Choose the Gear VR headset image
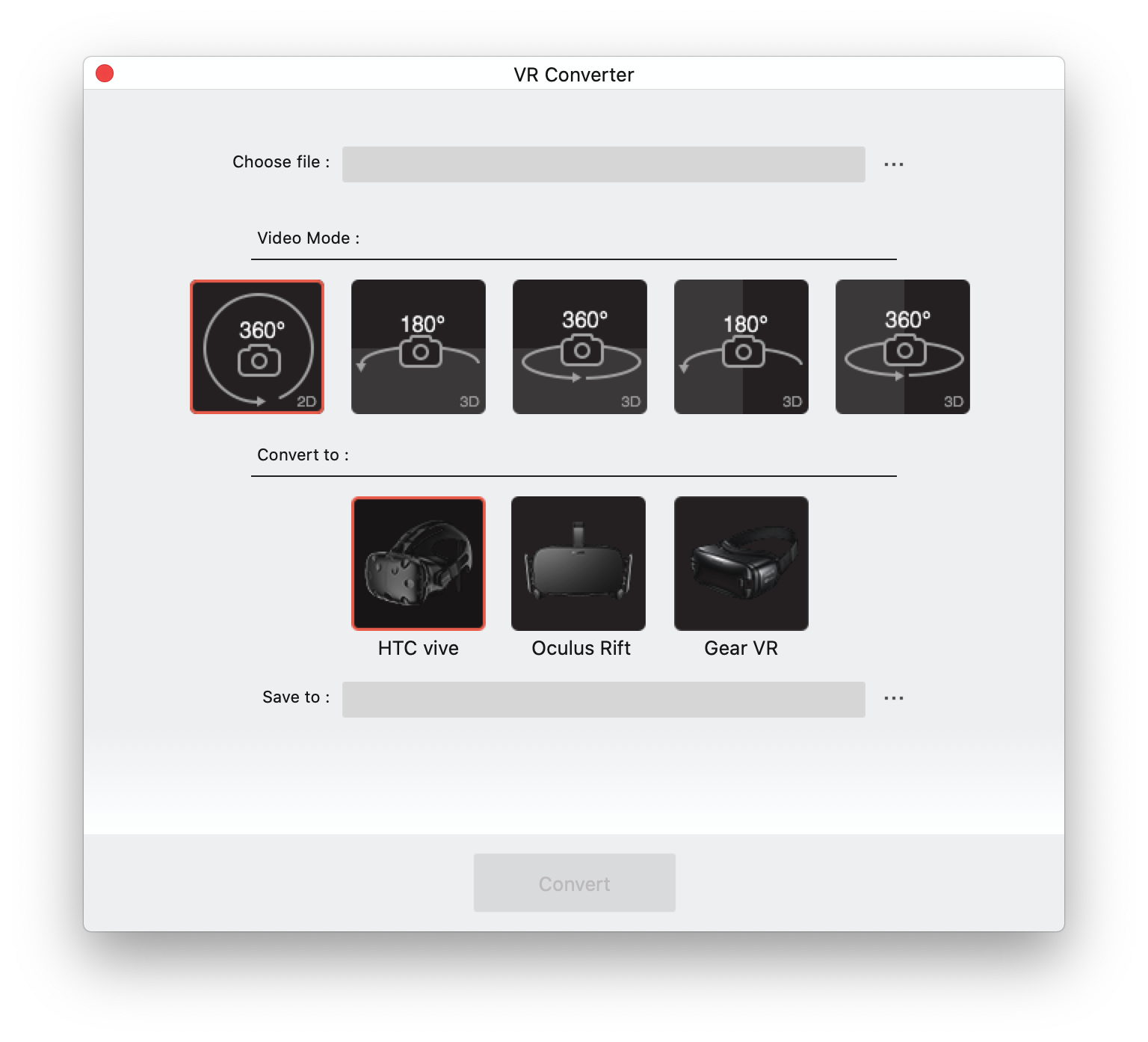The image size is (1148, 1042). point(741,564)
